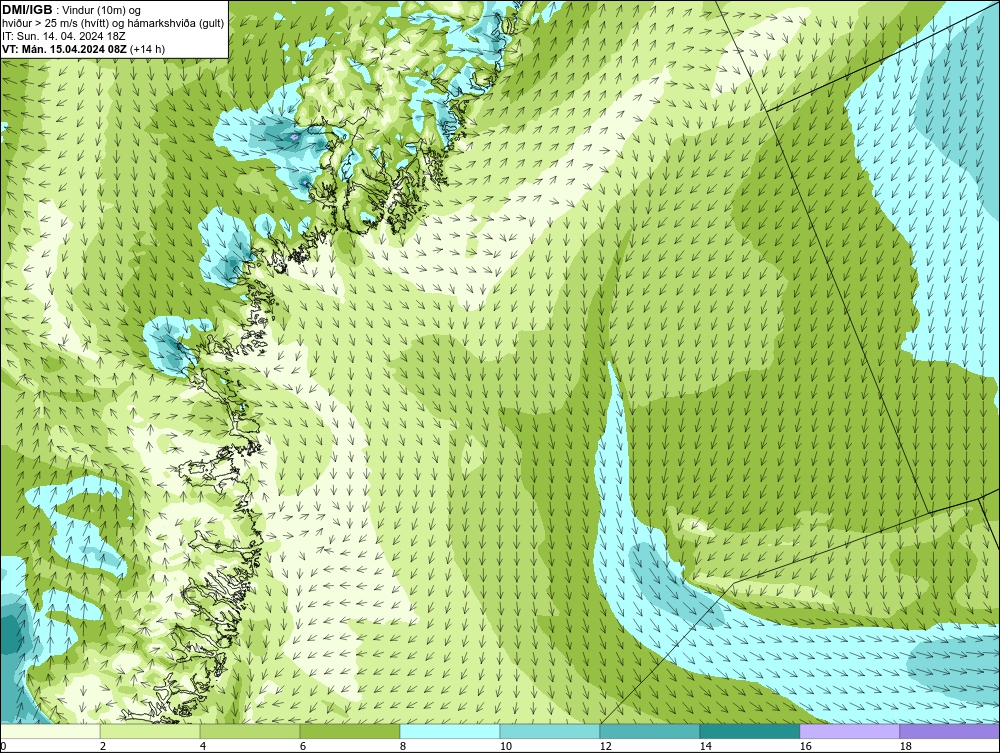Image resolution: width=1000 pixels, height=753 pixels.
Task: Click the 'hviður > 25 m/s' description line
Action: point(113,24)
